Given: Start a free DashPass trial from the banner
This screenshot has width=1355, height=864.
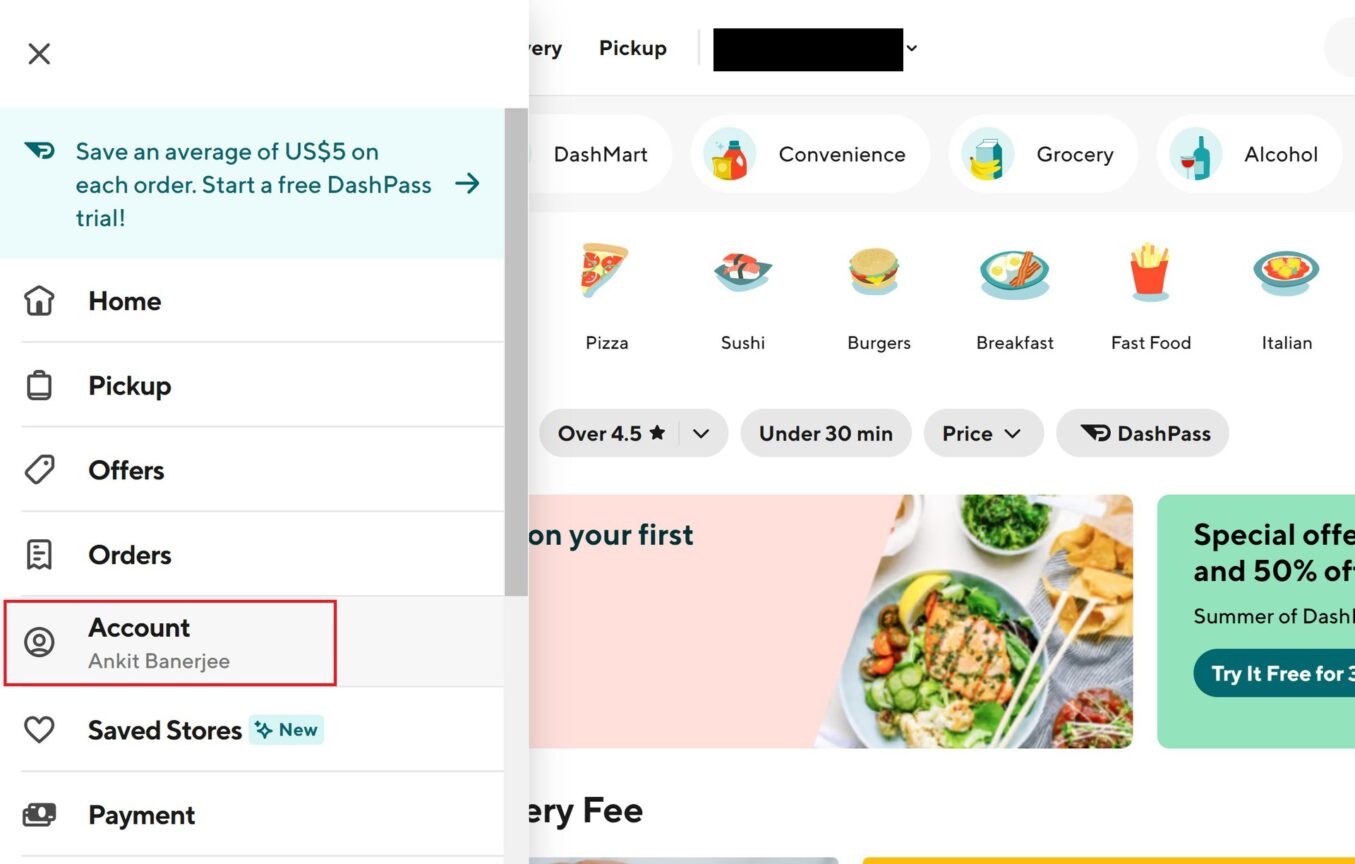Looking at the screenshot, I should 254,184.
